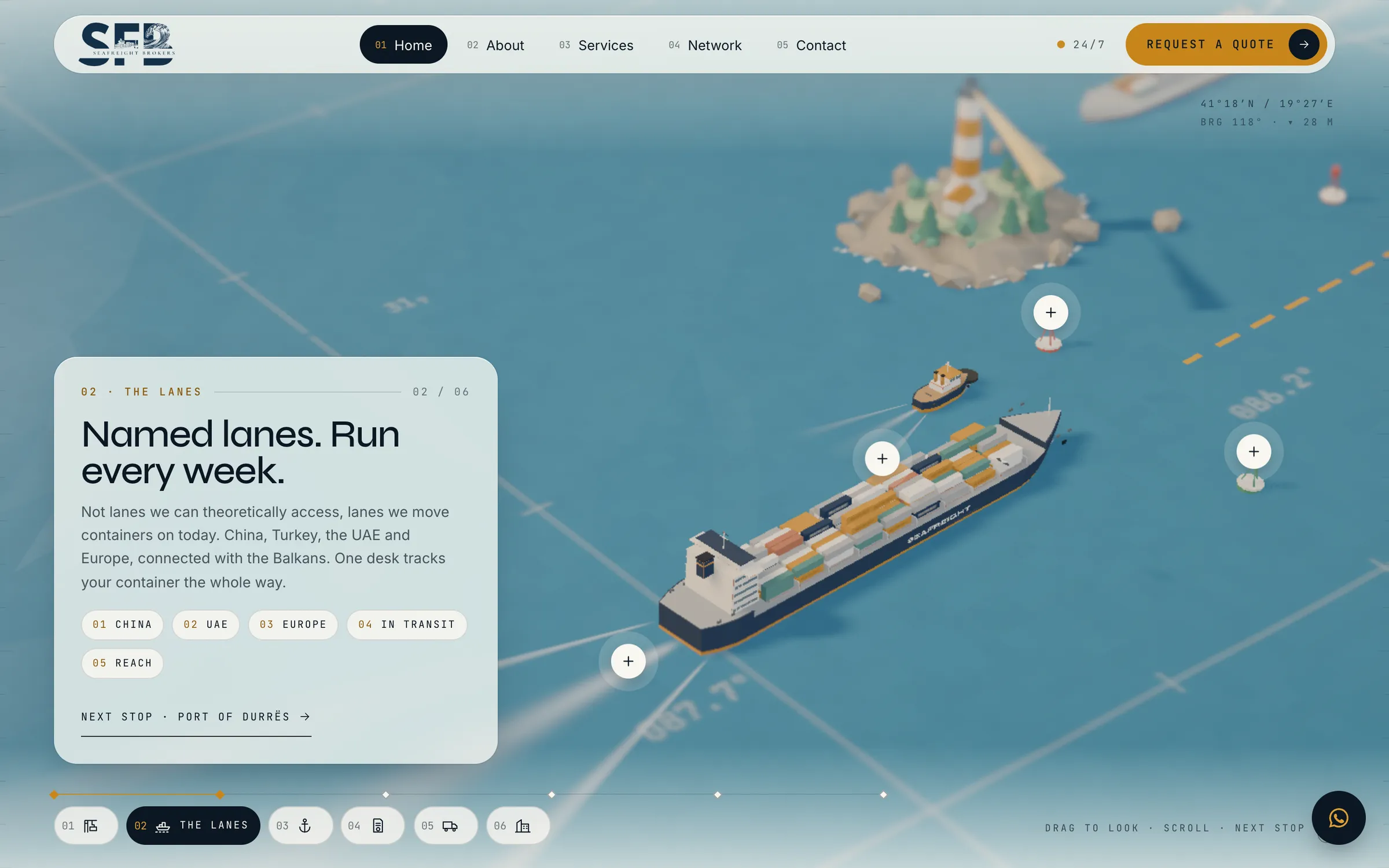Click the SFB Seafreight Brokers logo
This screenshot has width=1389, height=868.
[127, 45]
